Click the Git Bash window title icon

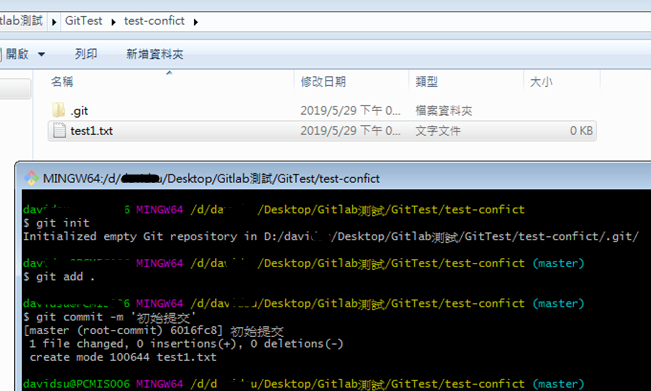point(31,178)
